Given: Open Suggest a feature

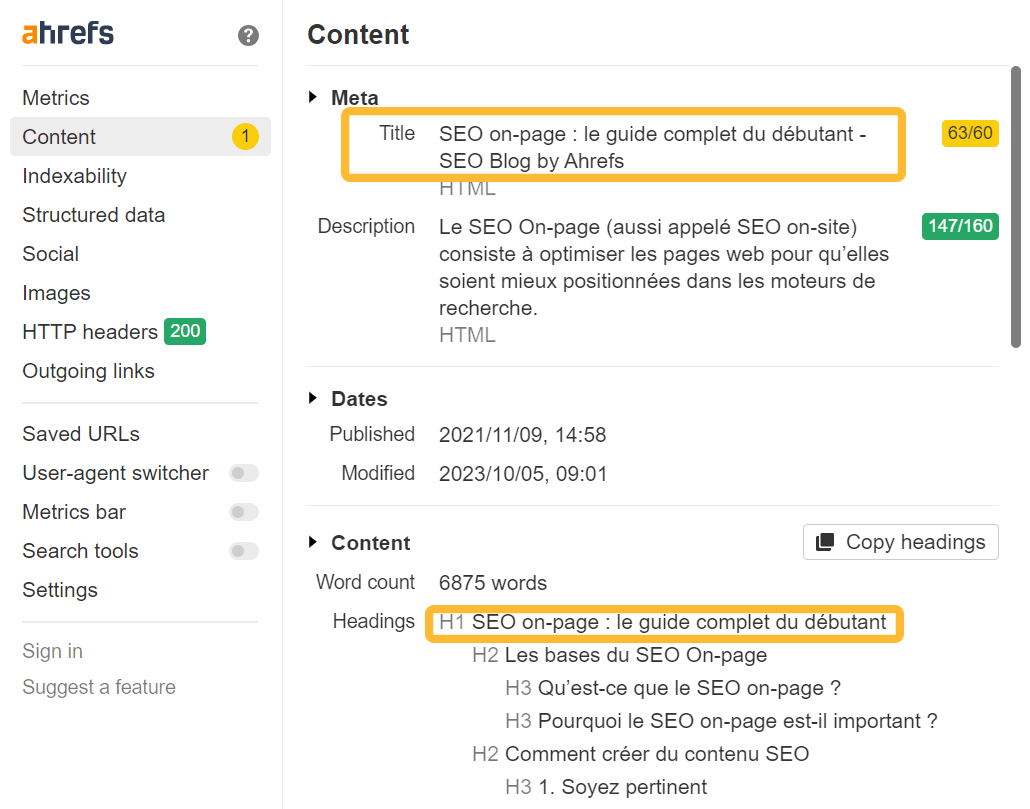Looking at the screenshot, I should pyautogui.click(x=98, y=687).
